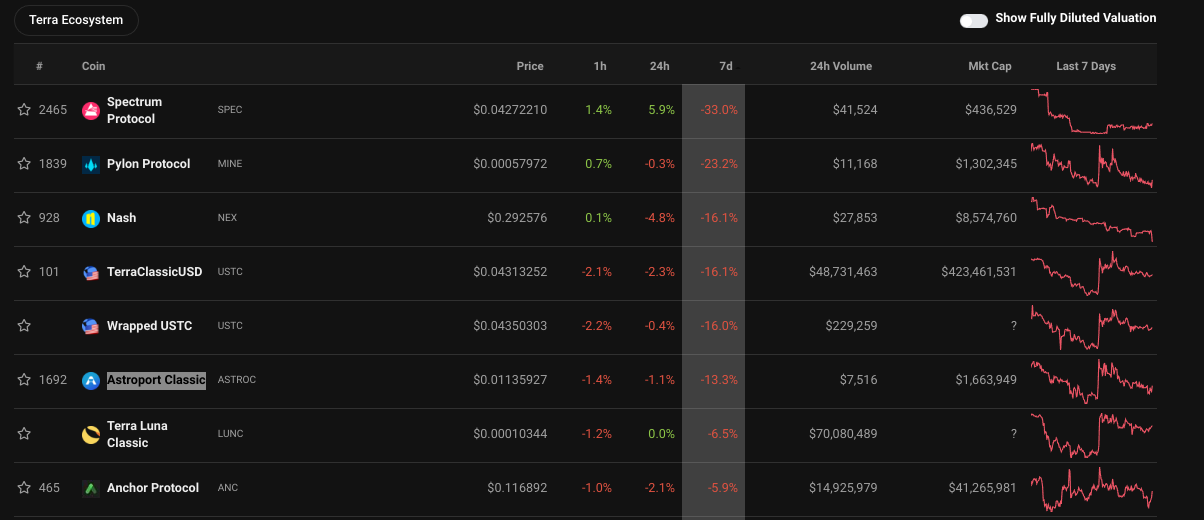The image size is (1204, 520).
Task: Click 24h volume $70,080,489
Action: tap(843, 434)
